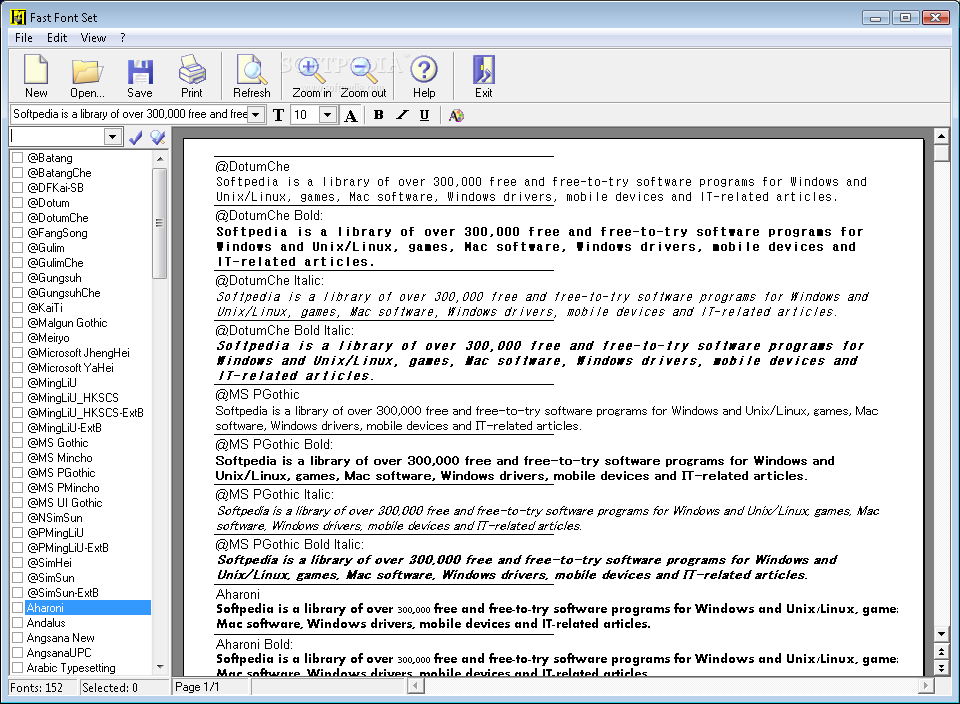Open the File menu

coord(24,38)
